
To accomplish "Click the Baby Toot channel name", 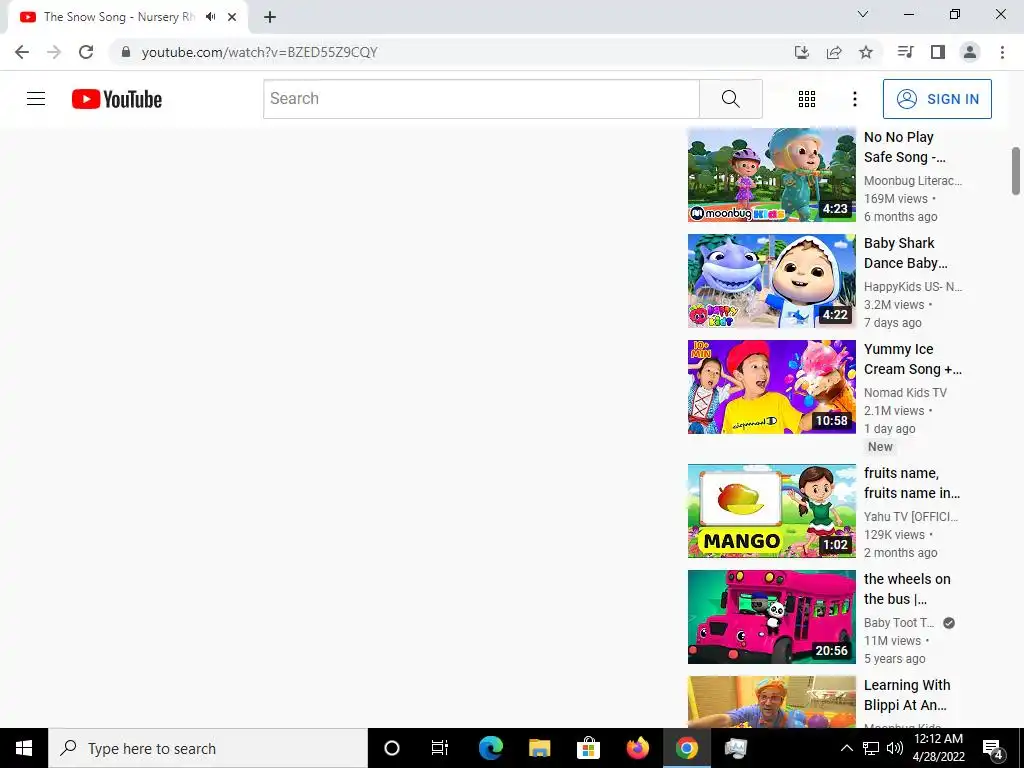I will 899,622.
